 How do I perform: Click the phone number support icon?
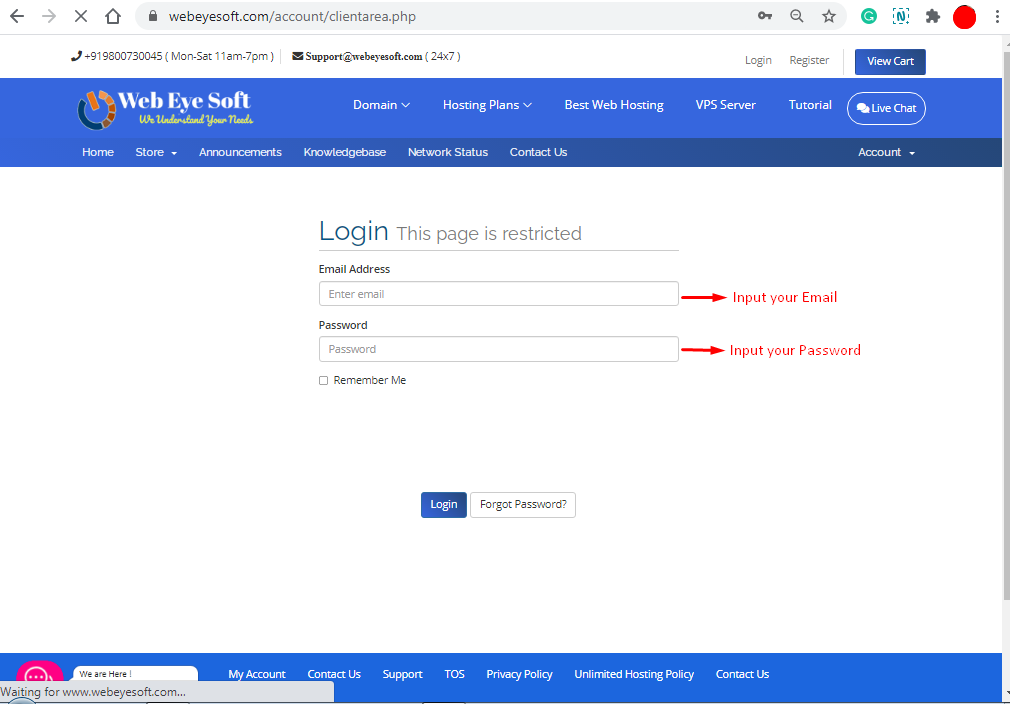[x=75, y=56]
